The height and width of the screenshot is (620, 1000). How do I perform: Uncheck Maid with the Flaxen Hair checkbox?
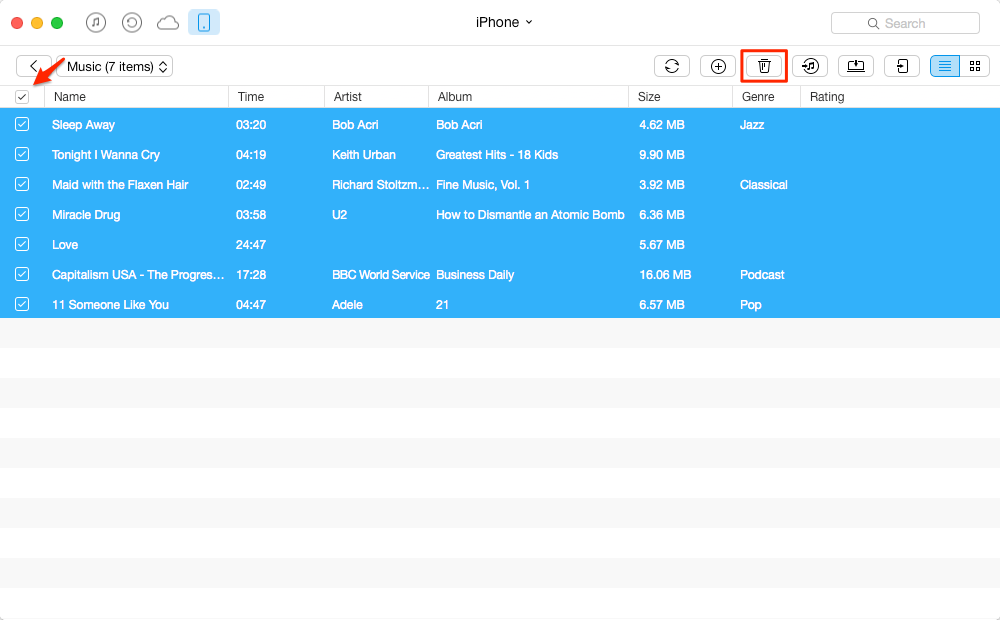(x=22, y=184)
